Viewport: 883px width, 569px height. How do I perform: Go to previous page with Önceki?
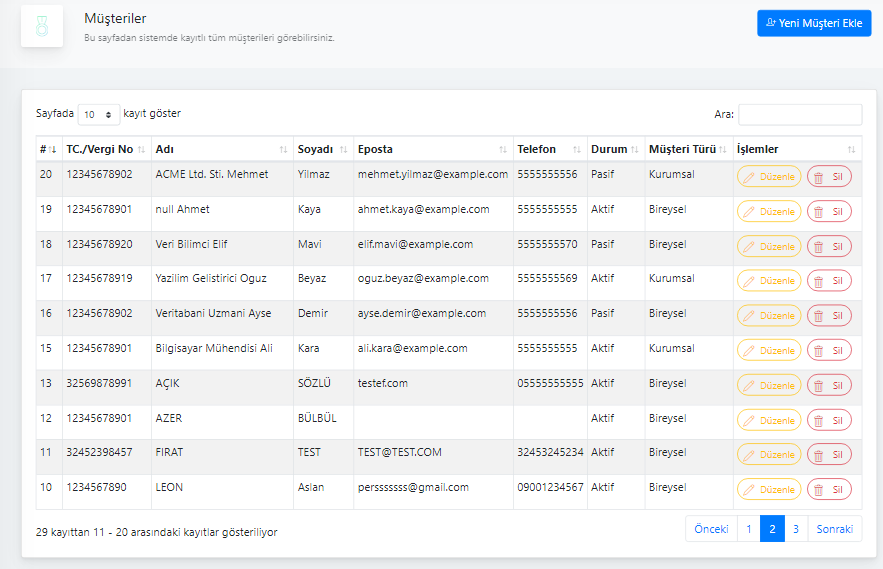click(x=711, y=529)
